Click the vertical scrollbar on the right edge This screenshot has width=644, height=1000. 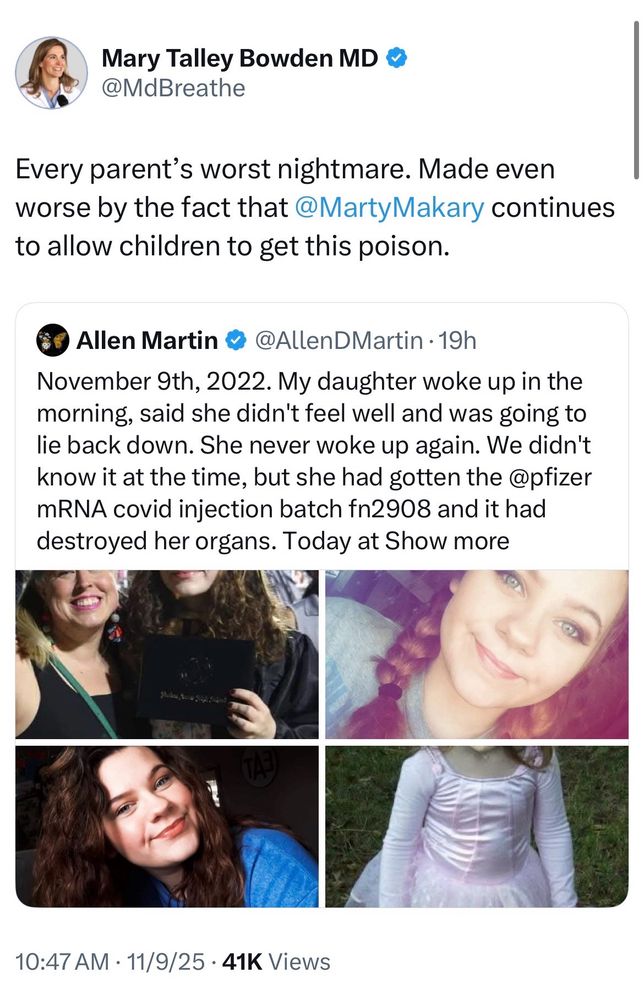pyautogui.click(x=637, y=90)
